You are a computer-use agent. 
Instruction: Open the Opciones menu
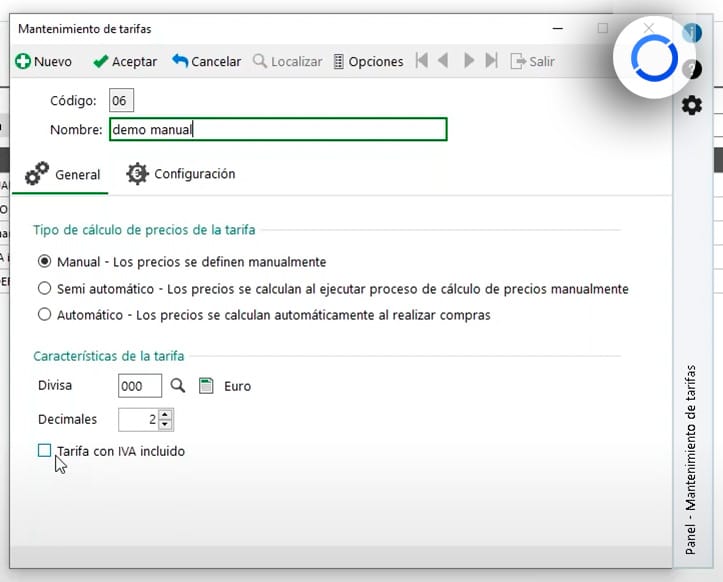pyautogui.click(x=368, y=61)
